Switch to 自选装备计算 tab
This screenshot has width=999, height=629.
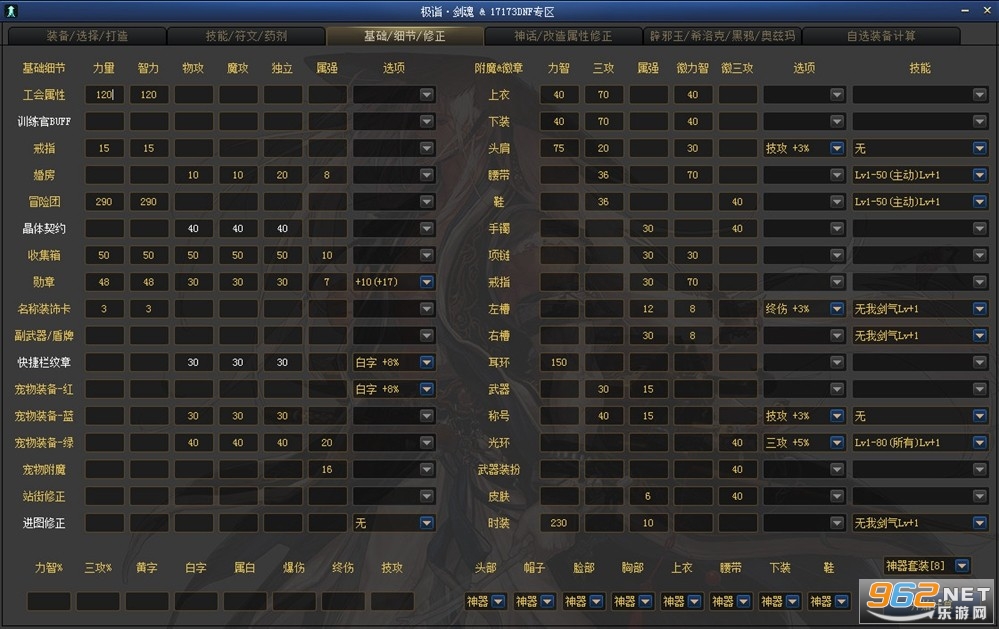(x=881, y=36)
